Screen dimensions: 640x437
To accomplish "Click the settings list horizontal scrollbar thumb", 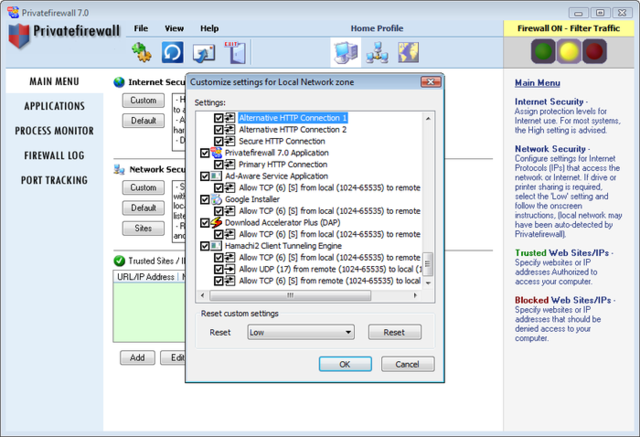I will click(290, 295).
